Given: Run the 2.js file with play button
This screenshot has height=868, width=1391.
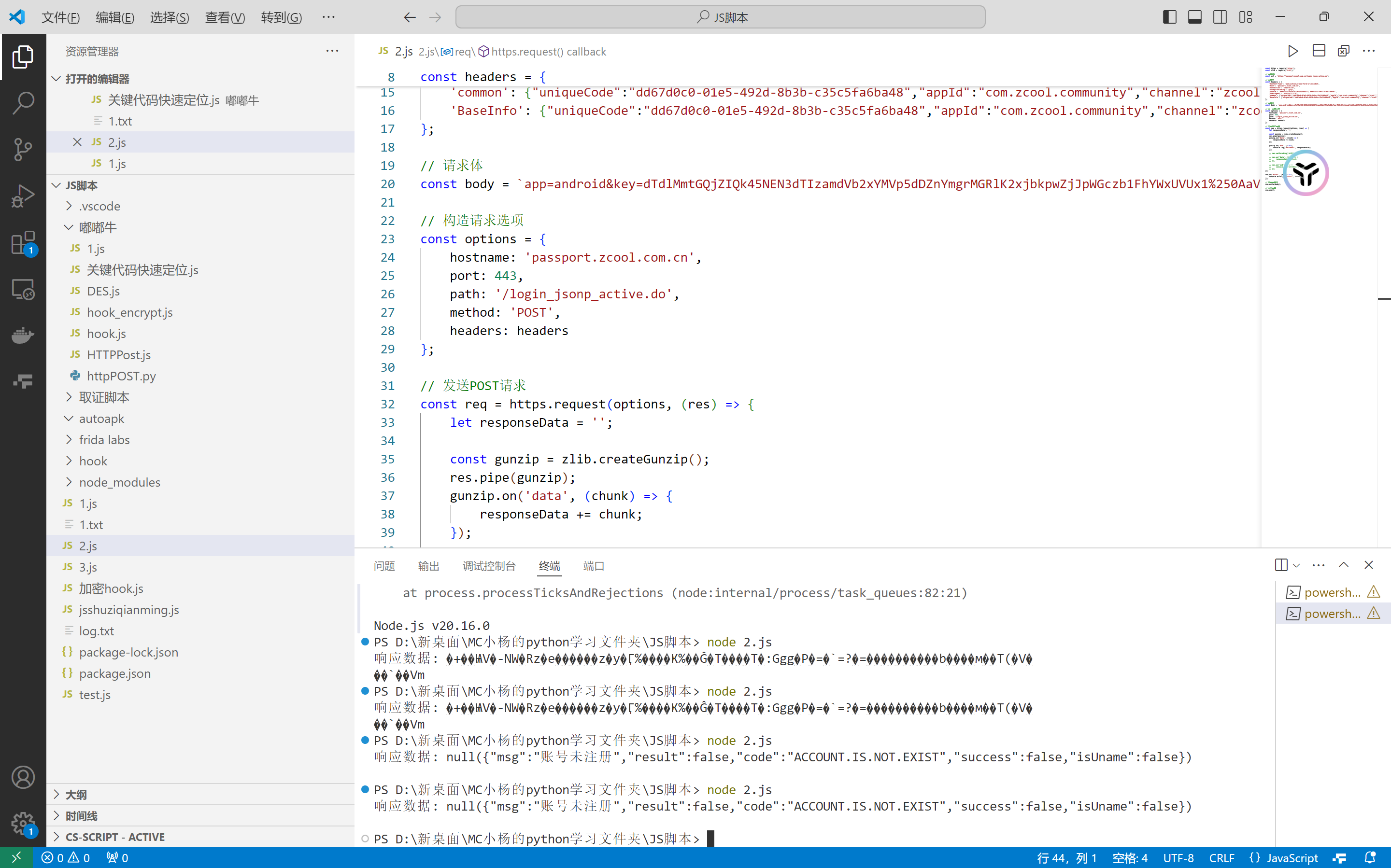Looking at the screenshot, I should pos(1293,51).
